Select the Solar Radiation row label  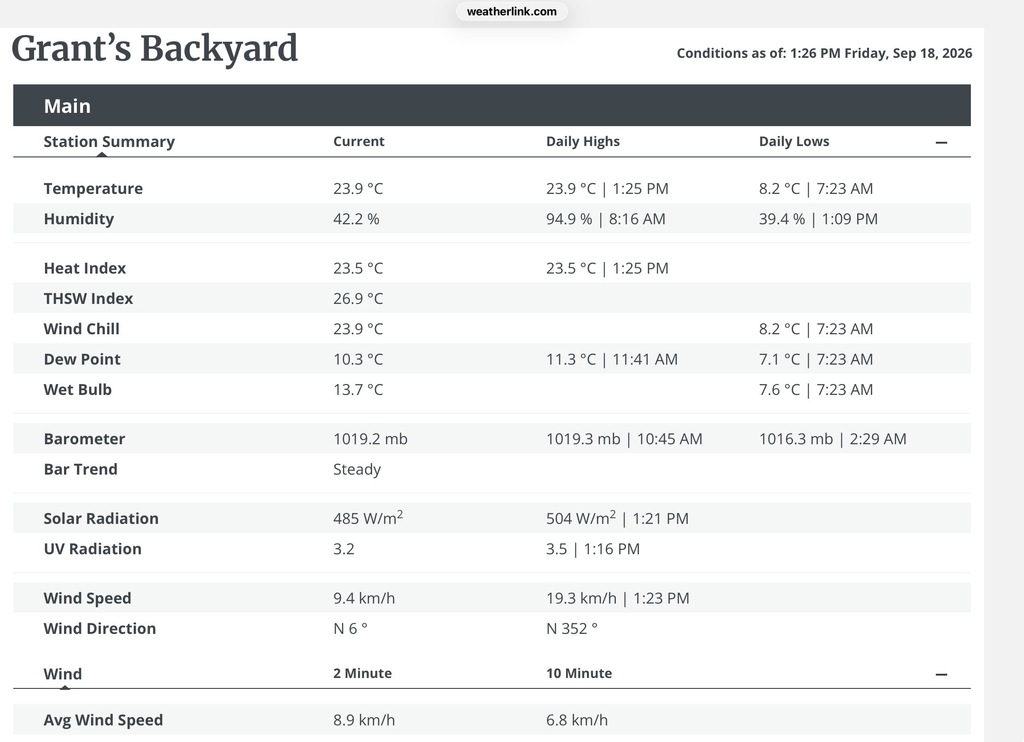coord(101,519)
